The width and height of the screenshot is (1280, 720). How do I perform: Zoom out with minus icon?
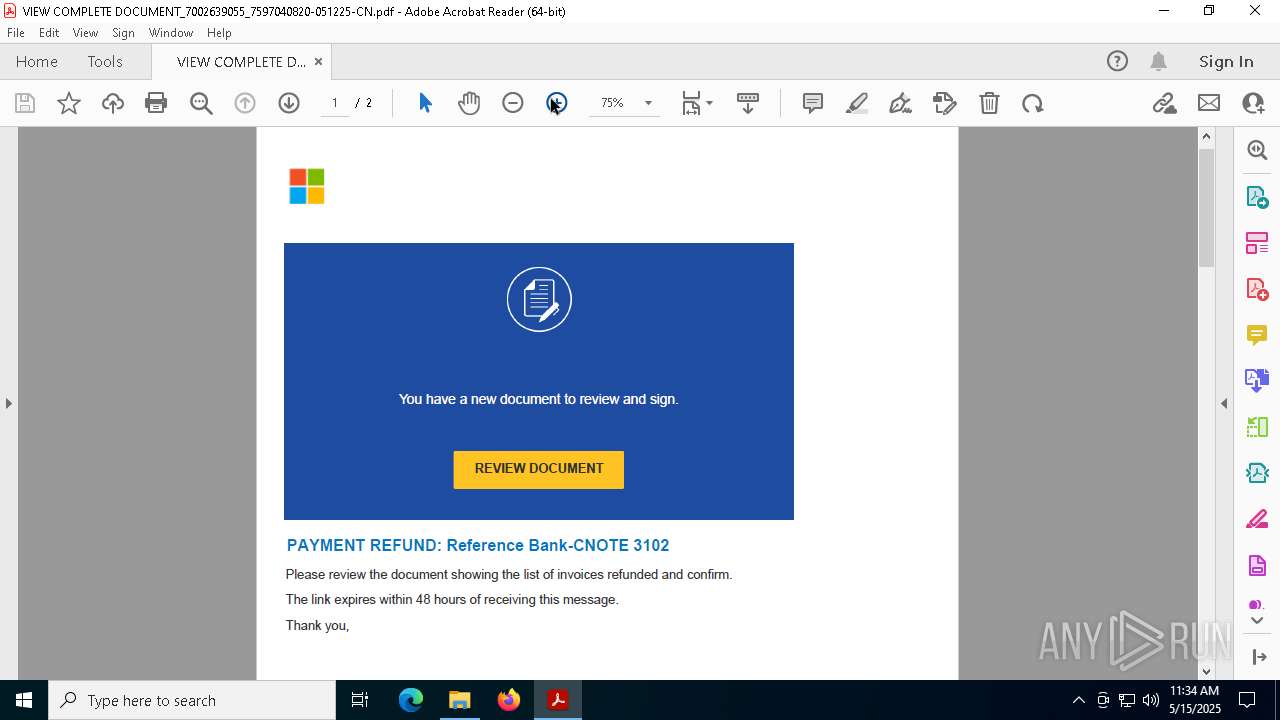(x=513, y=103)
